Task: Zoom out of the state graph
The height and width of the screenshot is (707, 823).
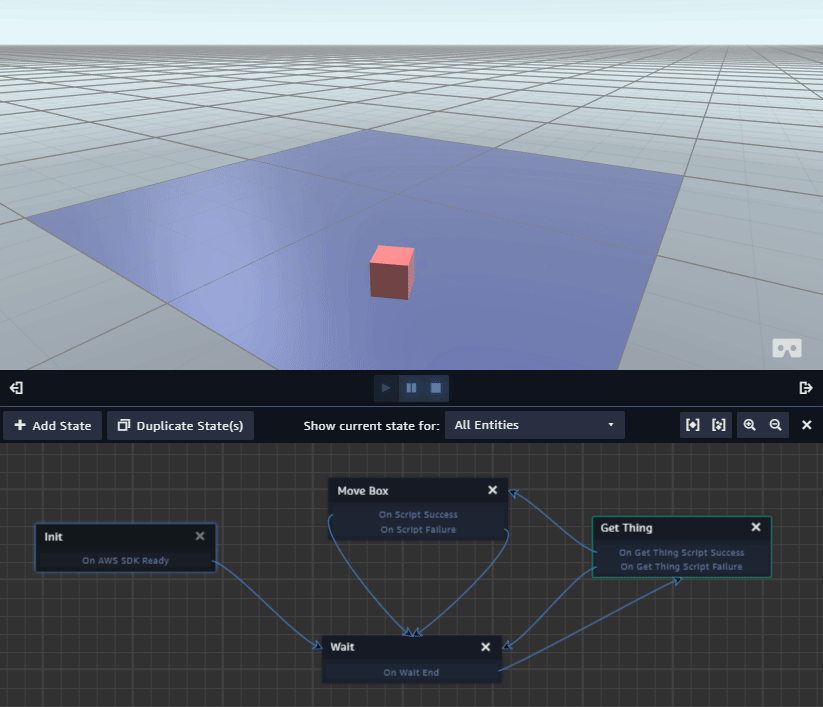Action: tap(775, 425)
